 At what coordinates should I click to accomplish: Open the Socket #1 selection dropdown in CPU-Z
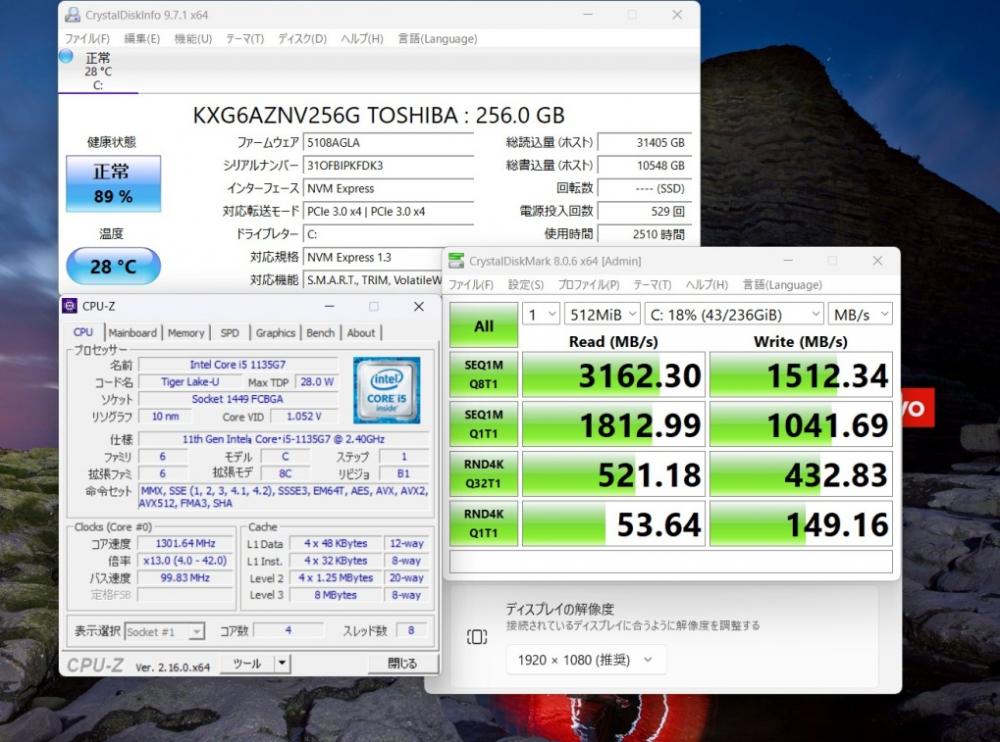[165, 632]
